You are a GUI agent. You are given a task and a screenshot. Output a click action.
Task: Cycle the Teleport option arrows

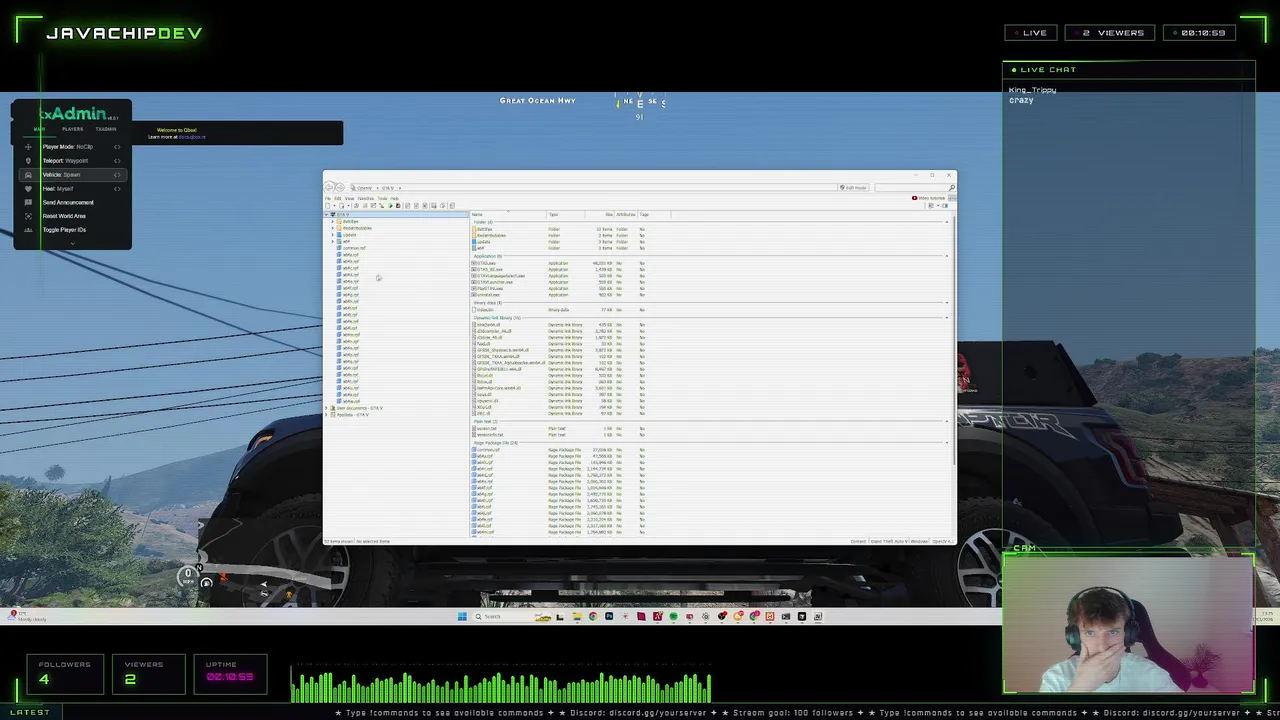pos(117,161)
